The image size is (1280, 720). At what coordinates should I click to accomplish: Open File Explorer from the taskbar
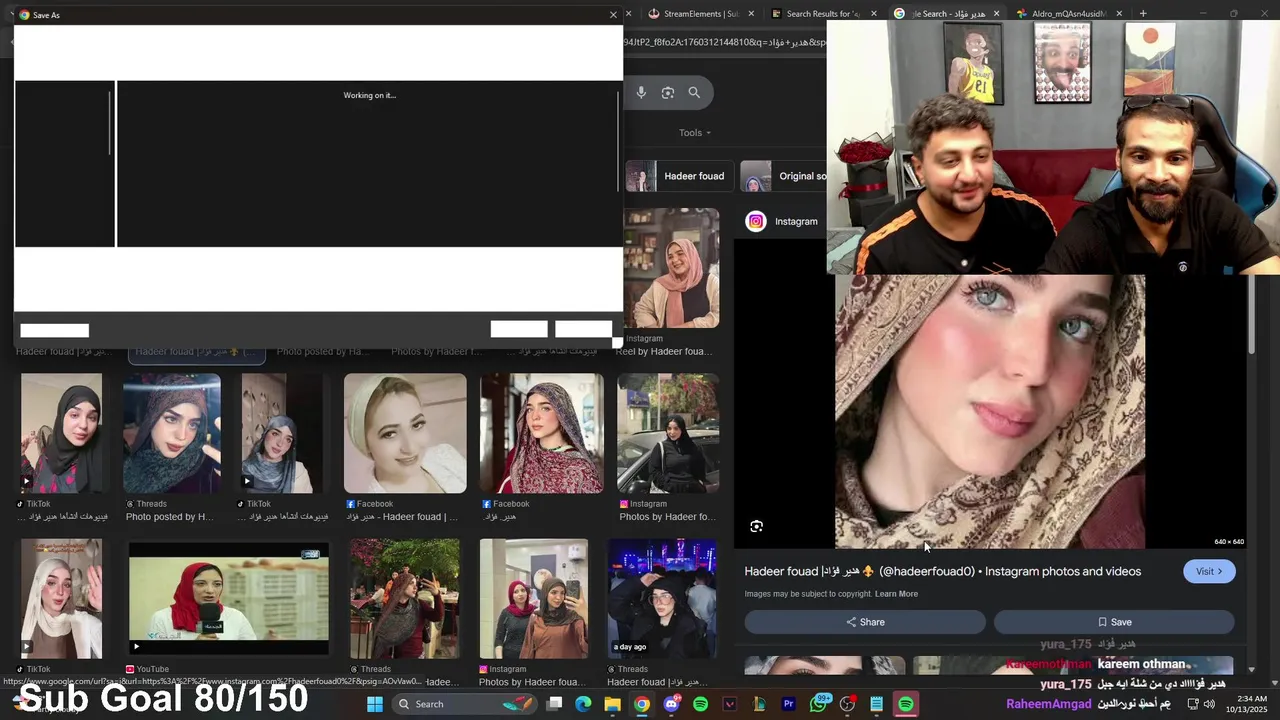click(612, 704)
